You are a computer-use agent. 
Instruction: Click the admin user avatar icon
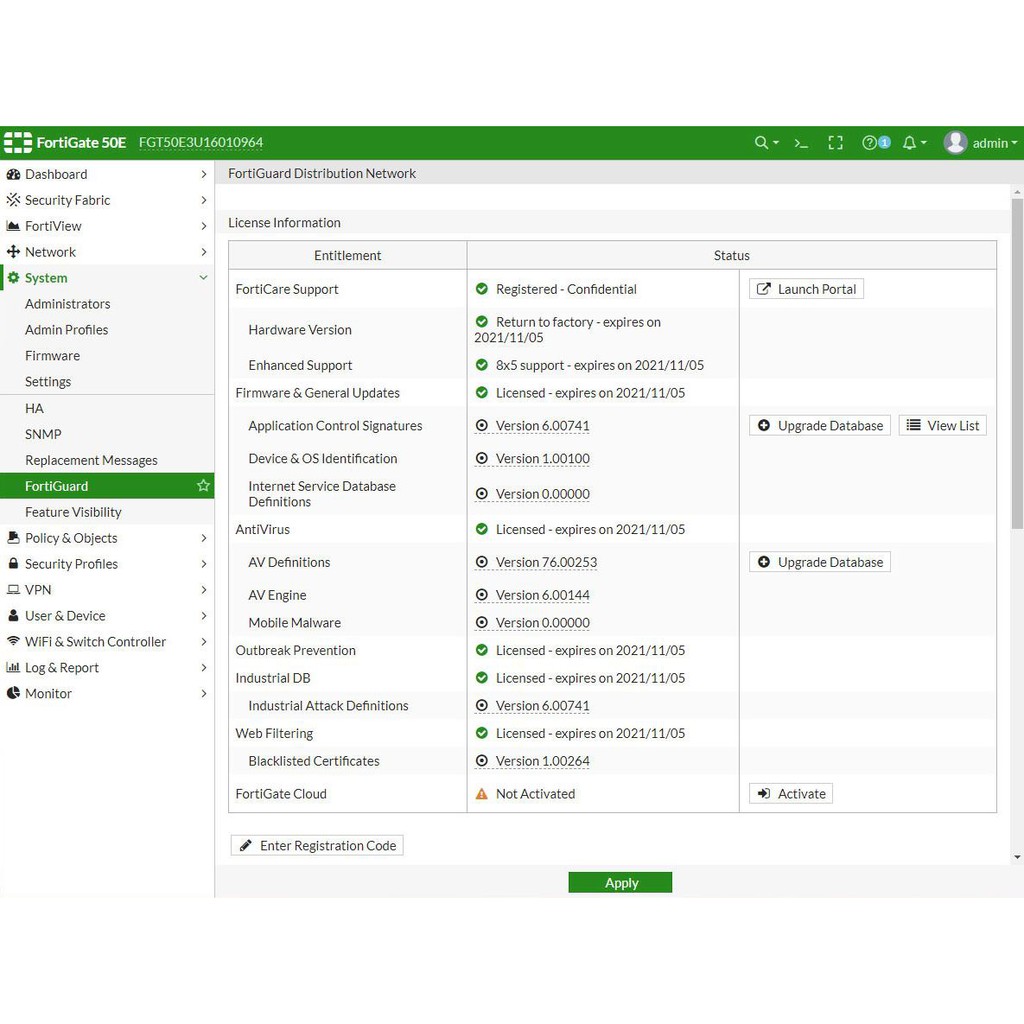pos(956,143)
